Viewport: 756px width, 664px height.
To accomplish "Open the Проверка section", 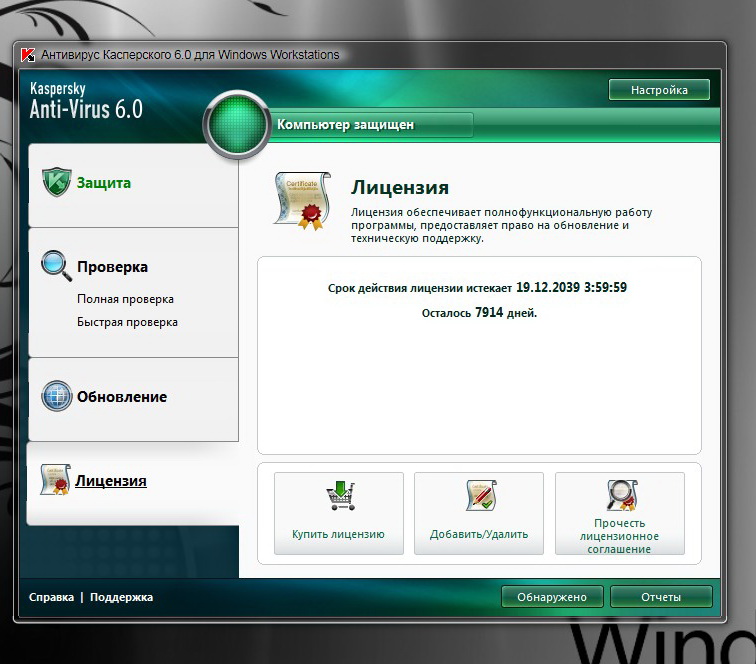I will [112, 267].
